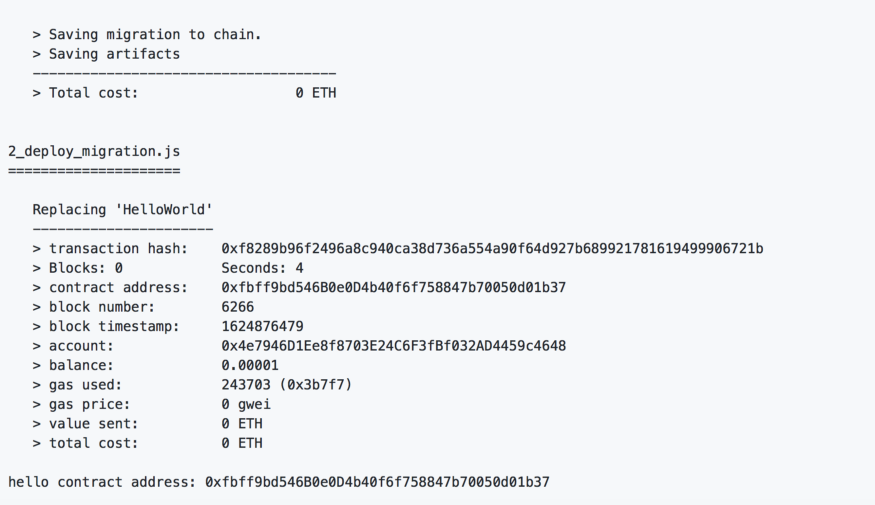Click the balance value 0.00001

[x=250, y=365]
